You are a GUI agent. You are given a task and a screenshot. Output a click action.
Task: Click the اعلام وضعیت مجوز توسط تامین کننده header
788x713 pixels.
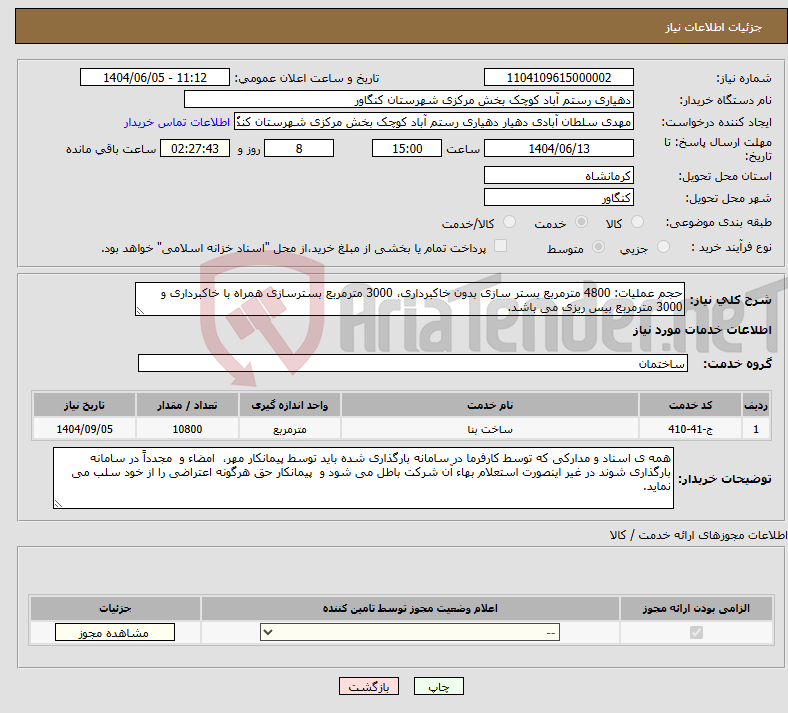pyautogui.click(x=410, y=608)
